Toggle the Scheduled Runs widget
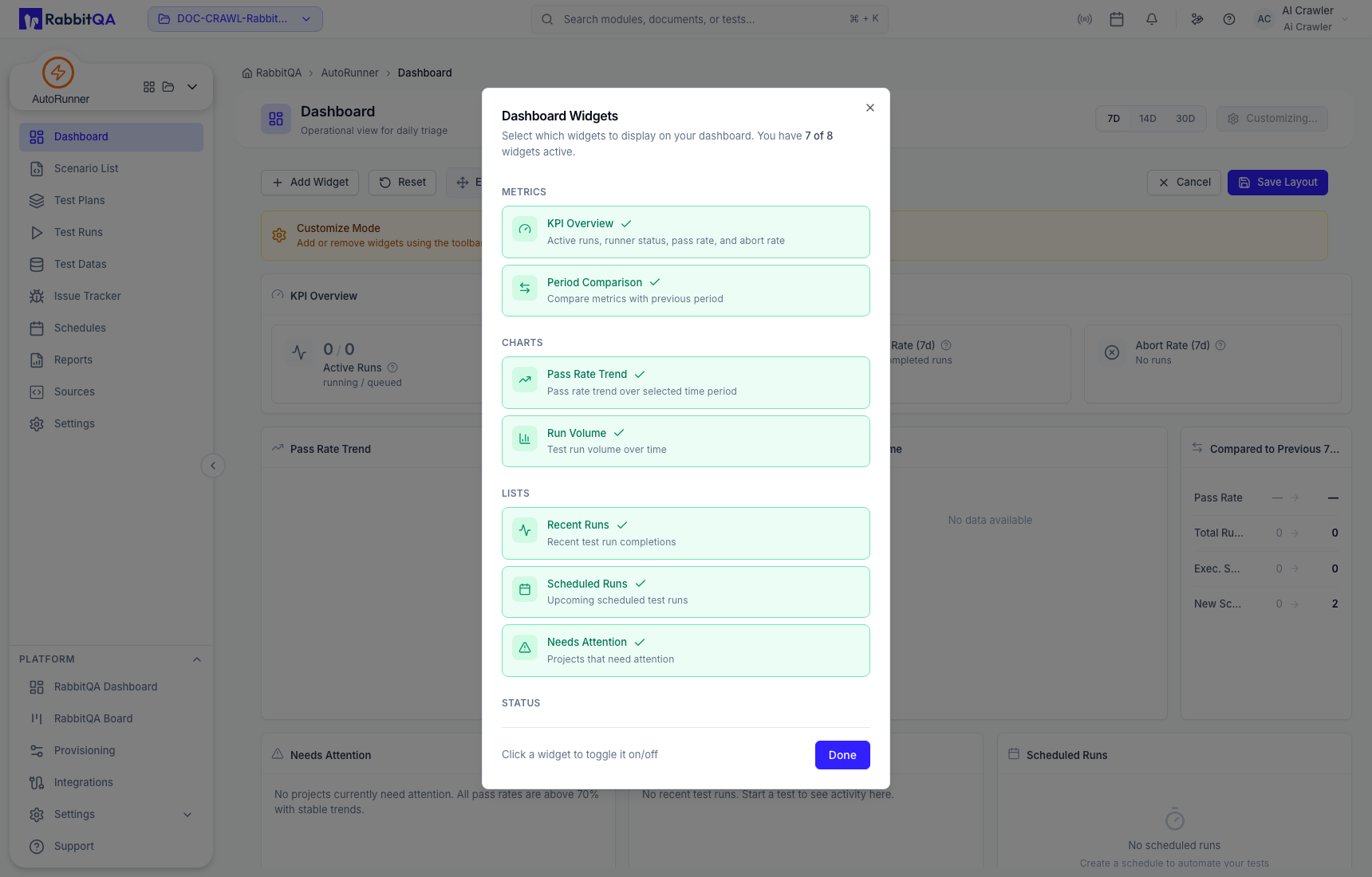 (685, 592)
